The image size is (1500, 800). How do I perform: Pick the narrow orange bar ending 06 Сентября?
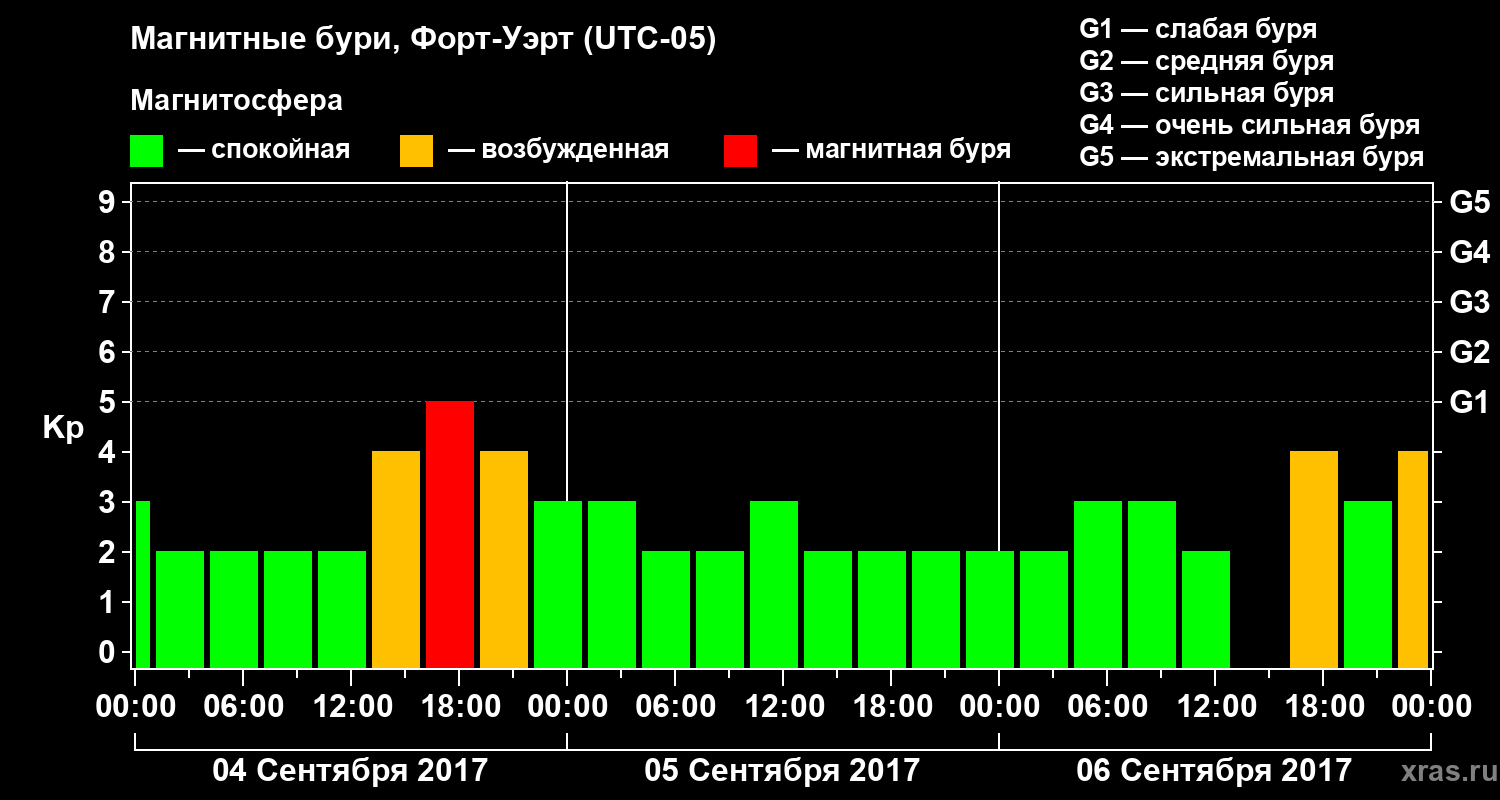1413,560
